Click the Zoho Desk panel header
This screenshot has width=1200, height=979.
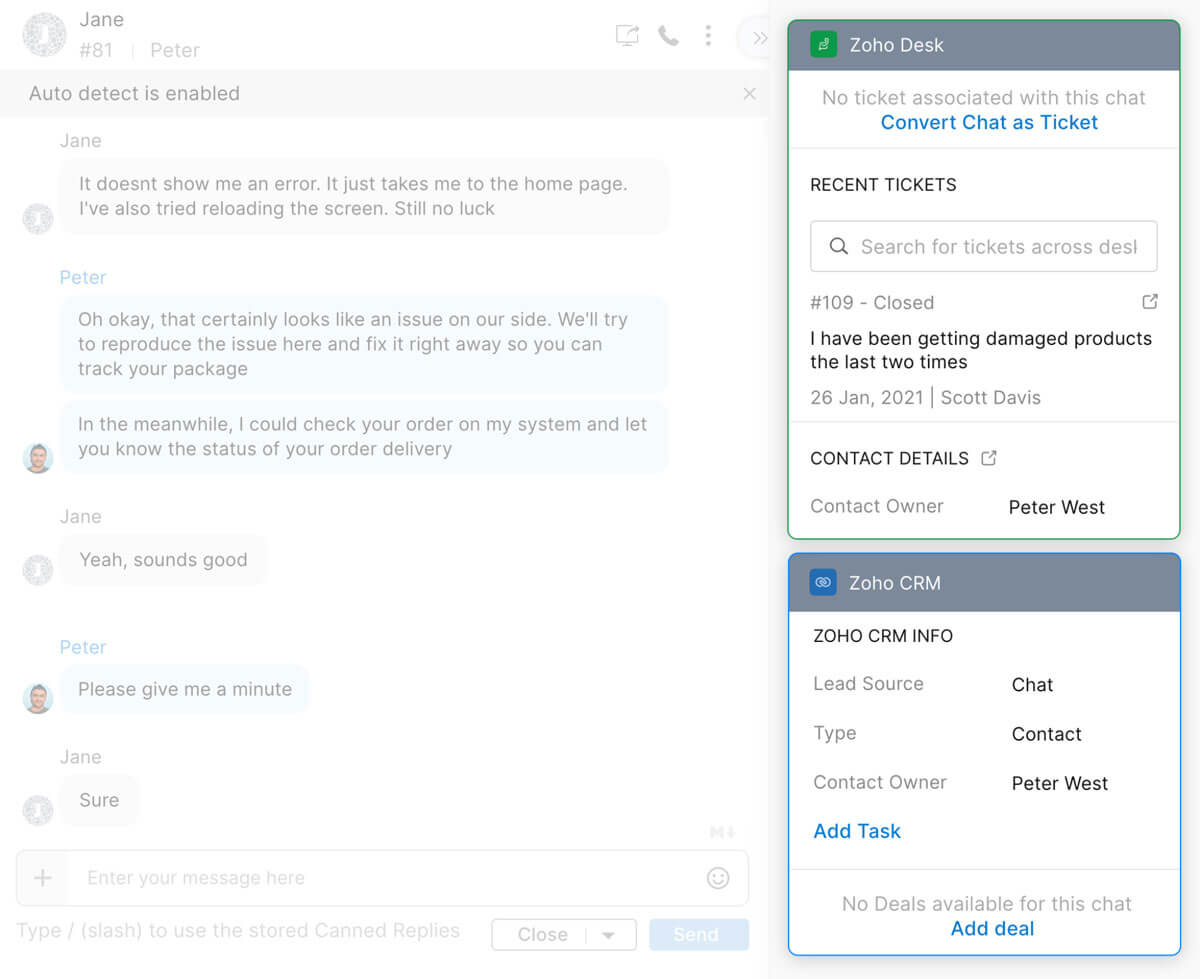tap(984, 45)
